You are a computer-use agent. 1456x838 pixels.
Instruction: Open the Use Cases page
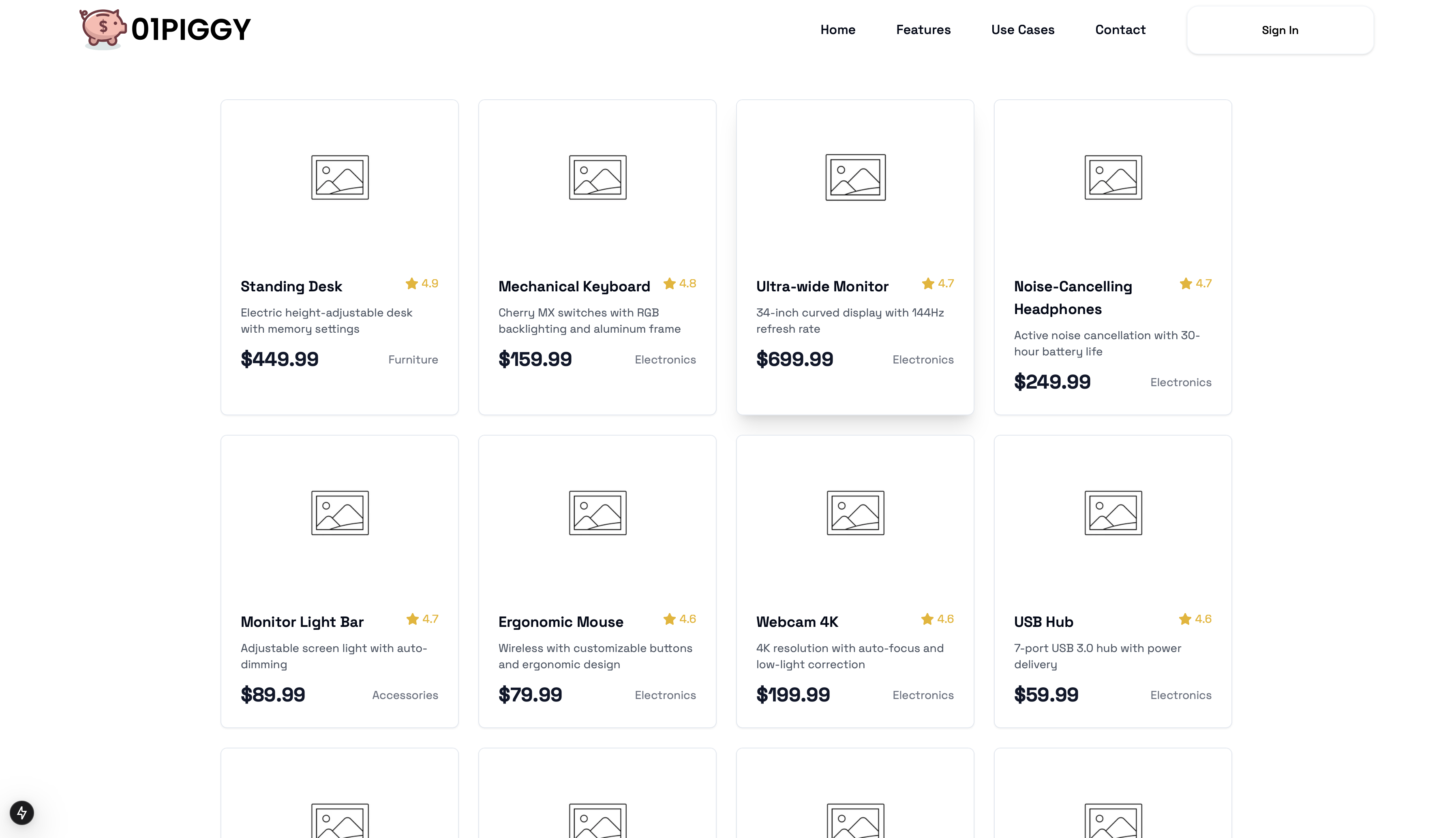tap(1022, 30)
